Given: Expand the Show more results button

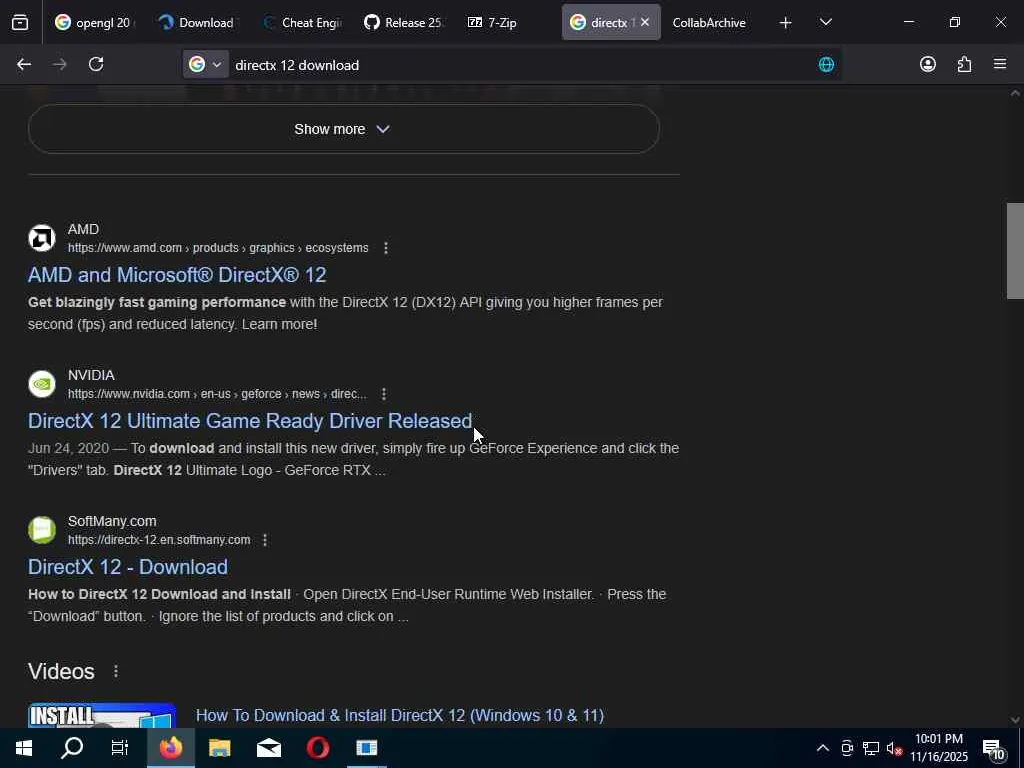Looking at the screenshot, I should click(344, 129).
